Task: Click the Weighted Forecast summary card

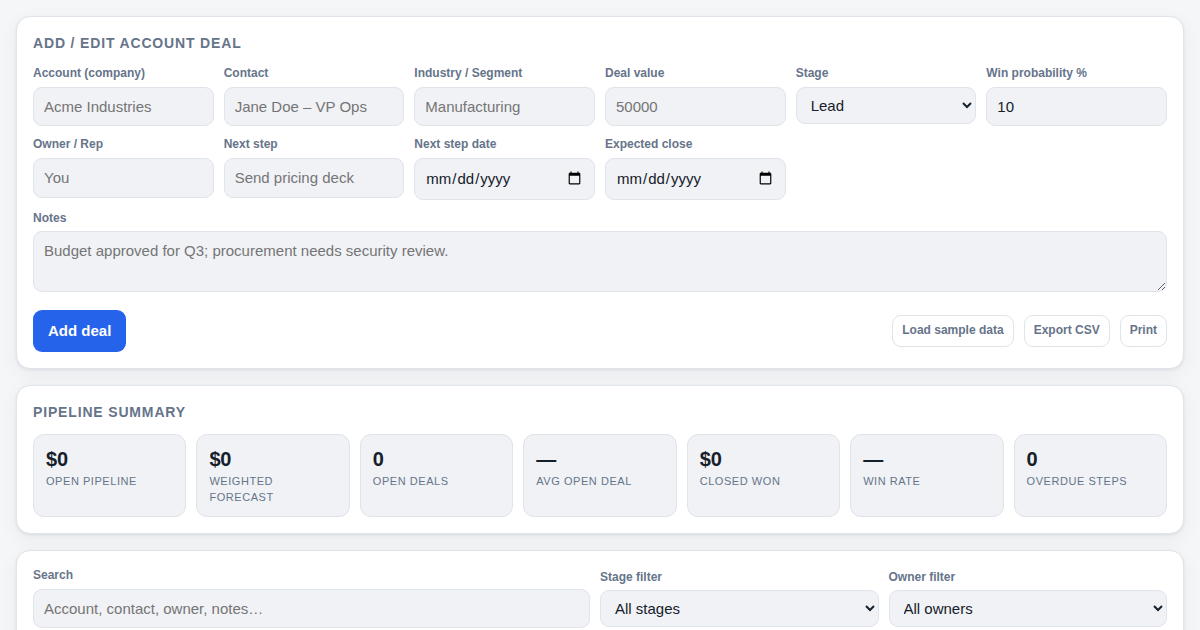Action: (x=273, y=475)
